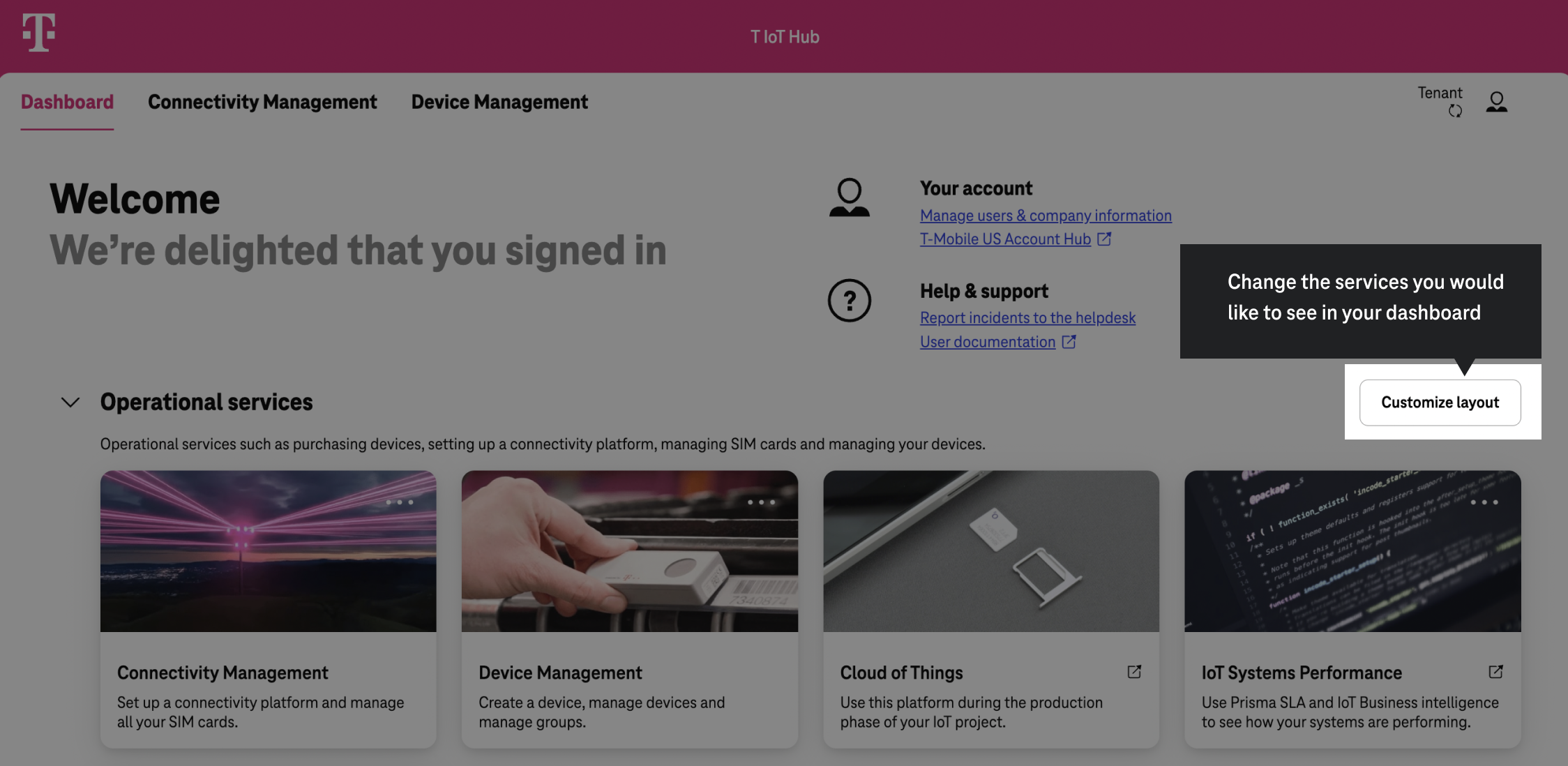Open Device Management card three-dots menu

tap(761, 502)
